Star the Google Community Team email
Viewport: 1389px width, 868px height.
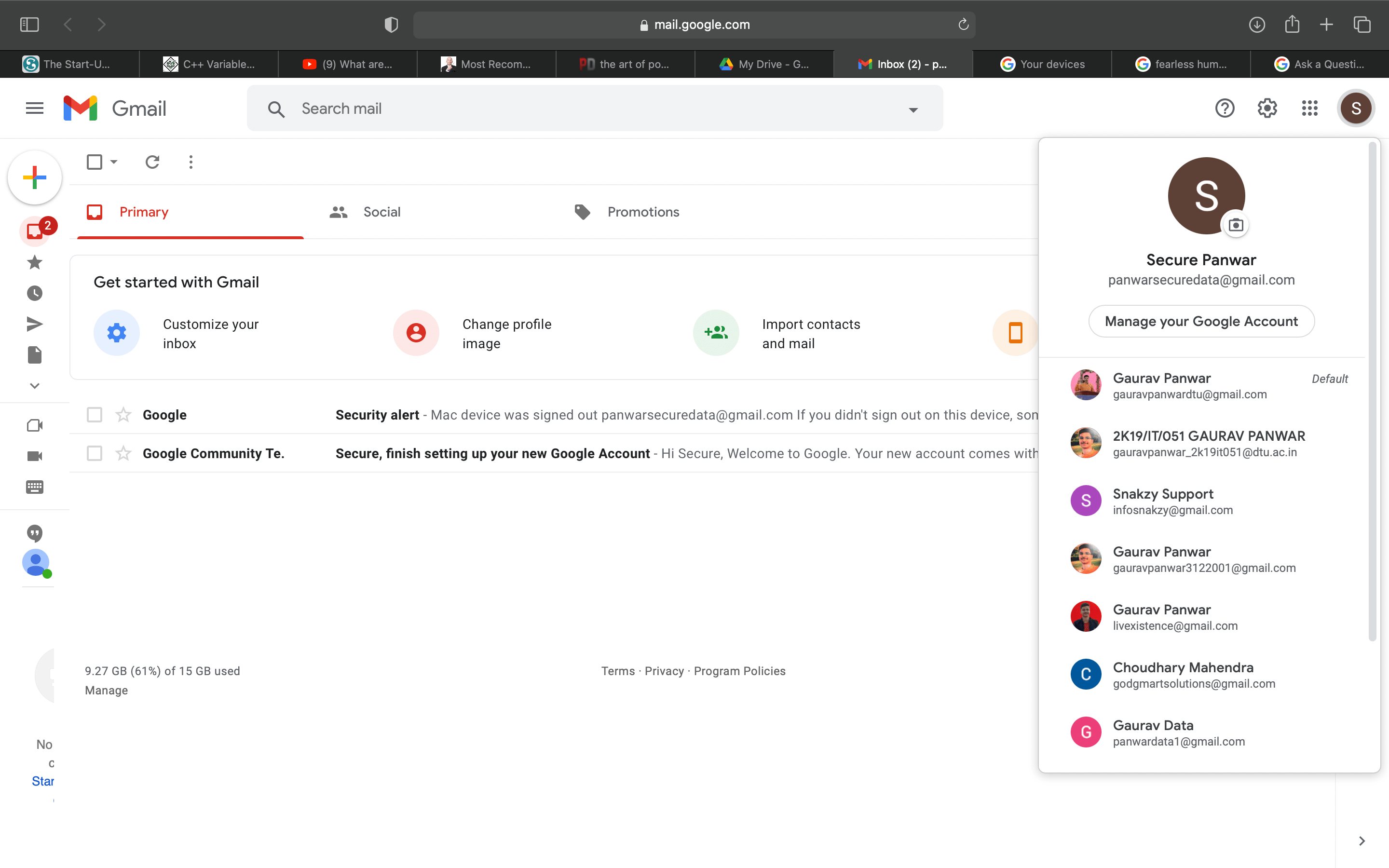tap(123, 453)
